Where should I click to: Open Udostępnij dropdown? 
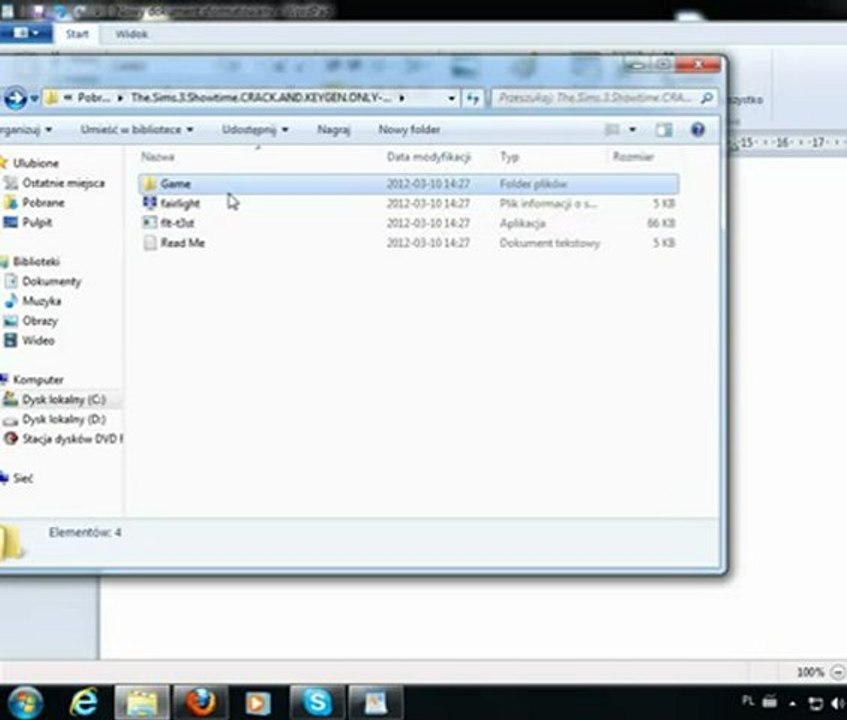coord(255,130)
